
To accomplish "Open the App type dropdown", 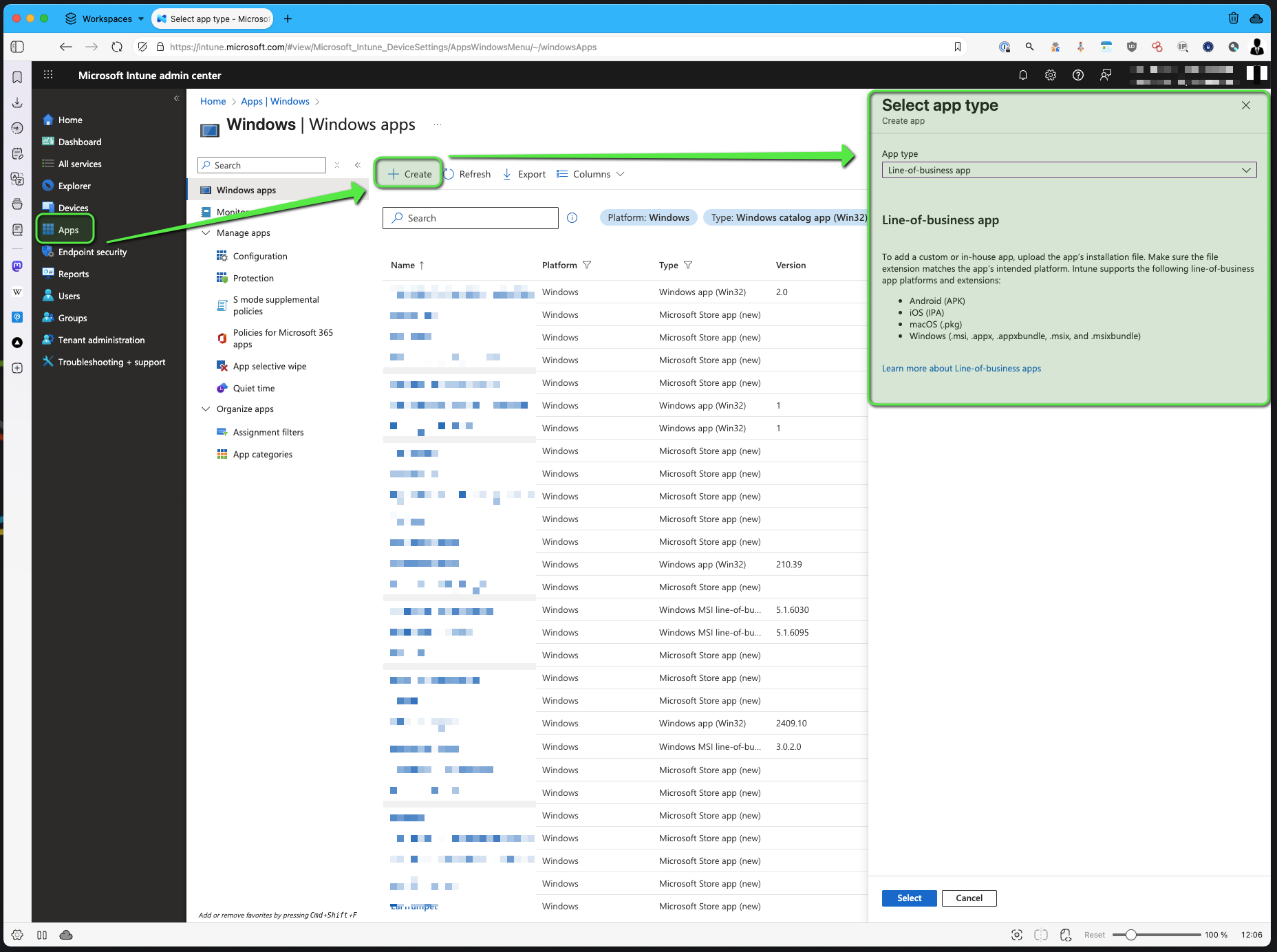I will pos(1069,170).
